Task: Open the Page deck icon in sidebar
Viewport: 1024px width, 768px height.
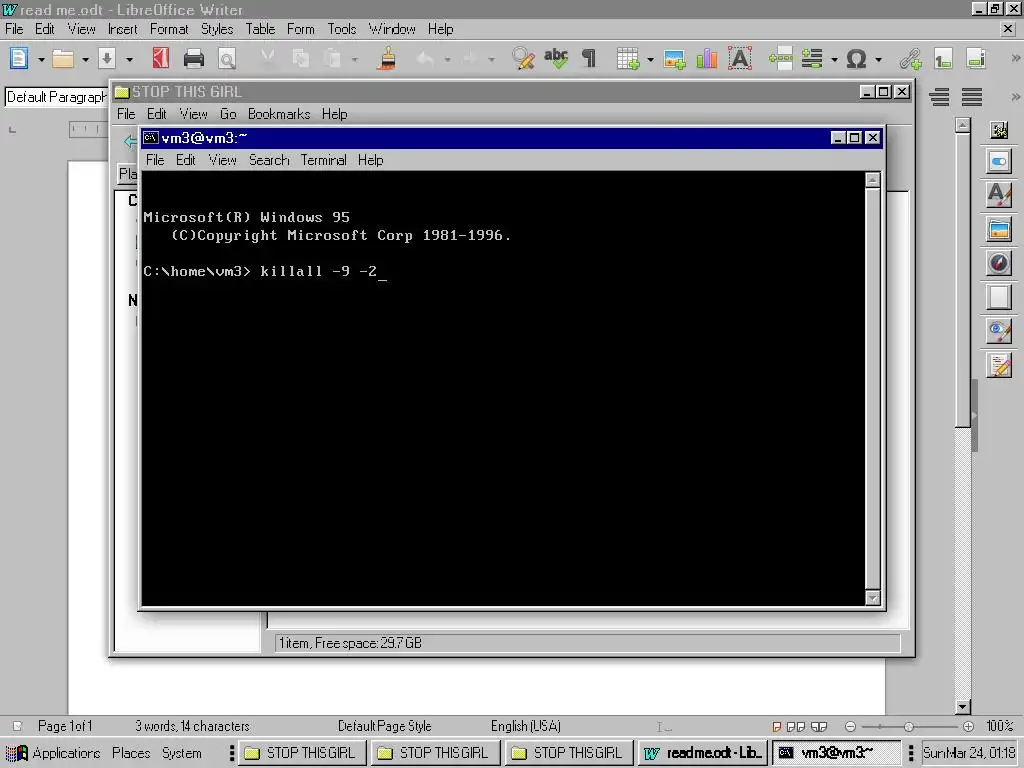Action: coord(999,297)
